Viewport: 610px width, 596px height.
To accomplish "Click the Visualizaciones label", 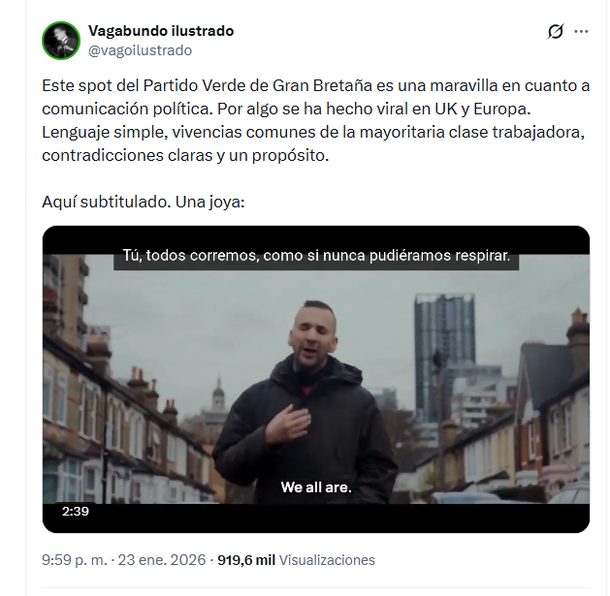I will click(x=327, y=560).
